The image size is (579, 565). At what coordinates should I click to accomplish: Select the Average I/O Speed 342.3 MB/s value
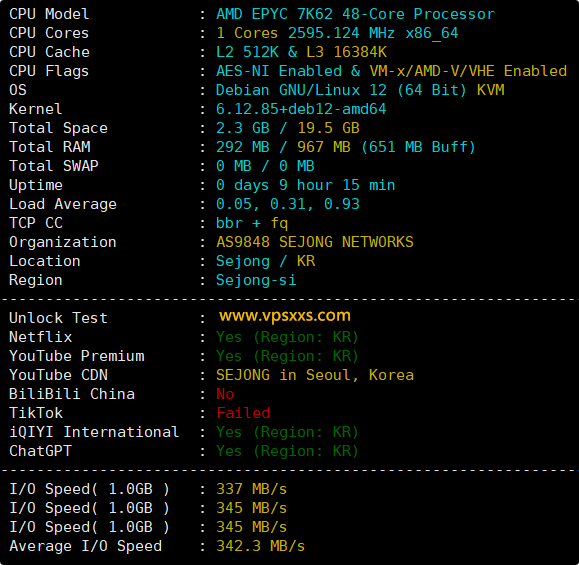[x=260, y=546]
